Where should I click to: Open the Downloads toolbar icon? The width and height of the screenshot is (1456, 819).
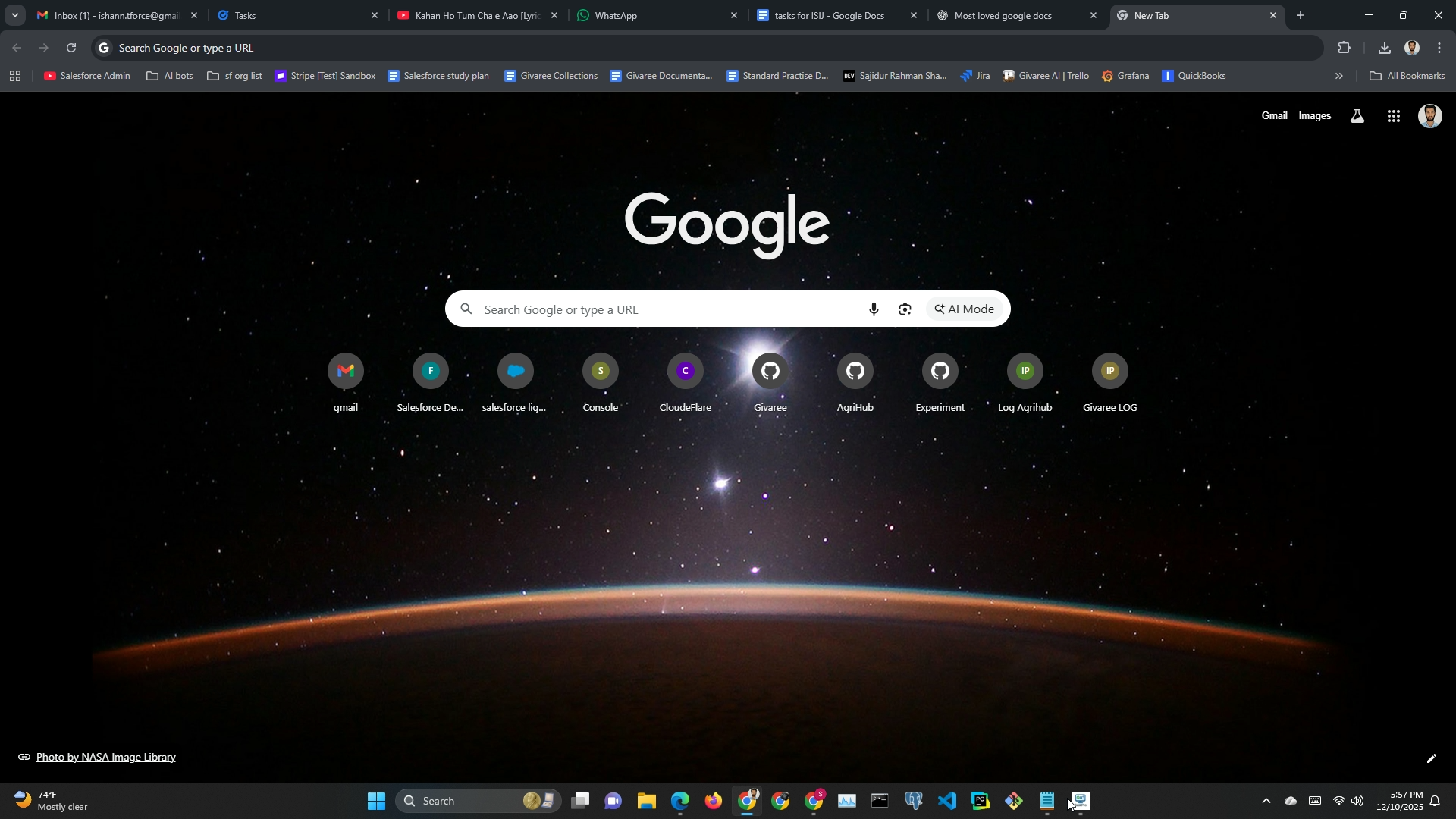coord(1384,48)
